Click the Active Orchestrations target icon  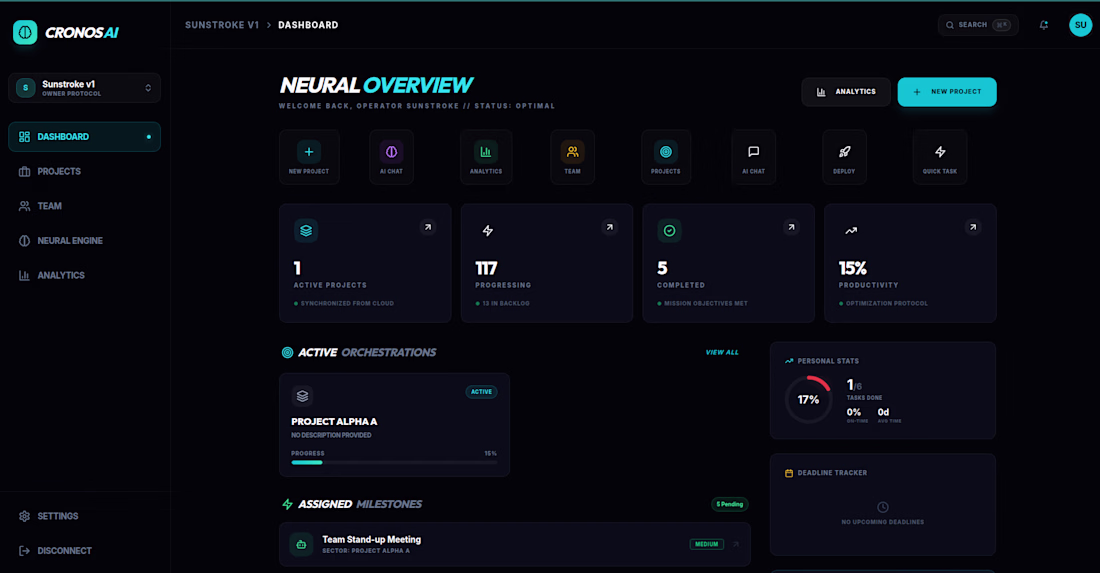288,353
